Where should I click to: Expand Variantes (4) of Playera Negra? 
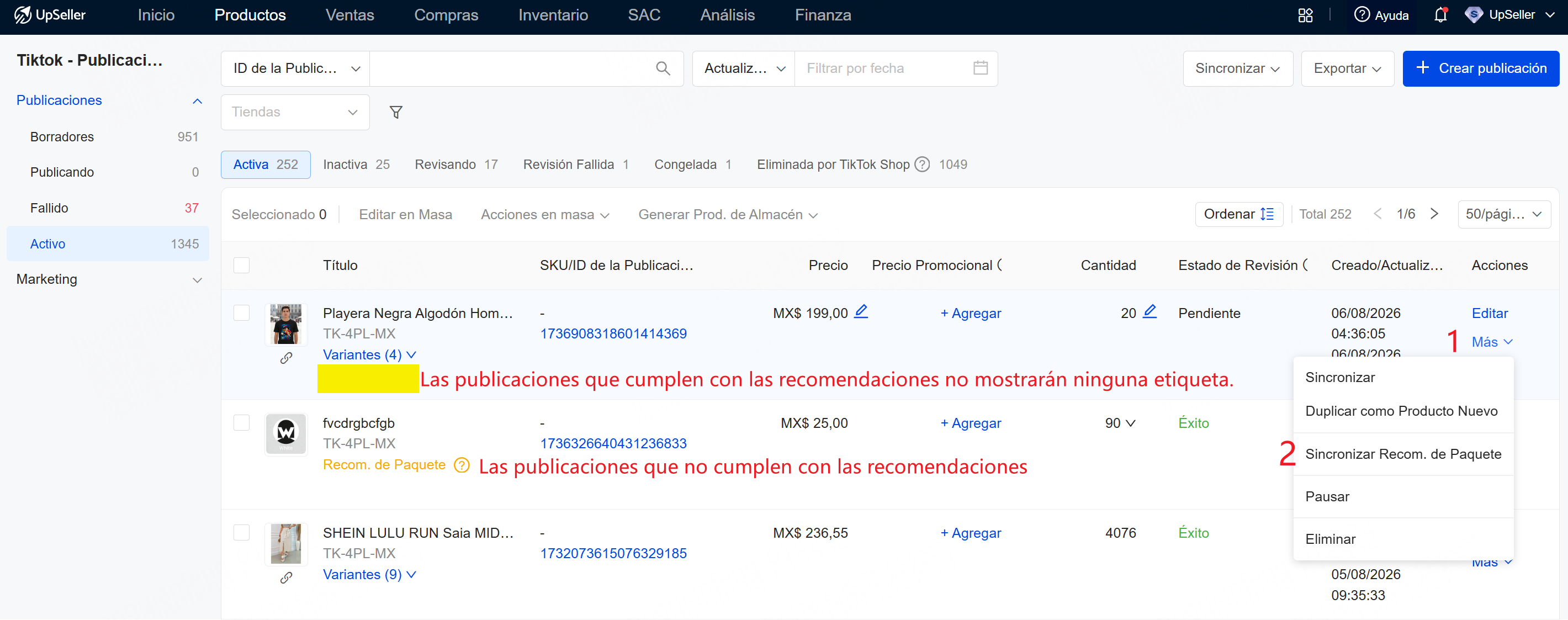click(369, 355)
